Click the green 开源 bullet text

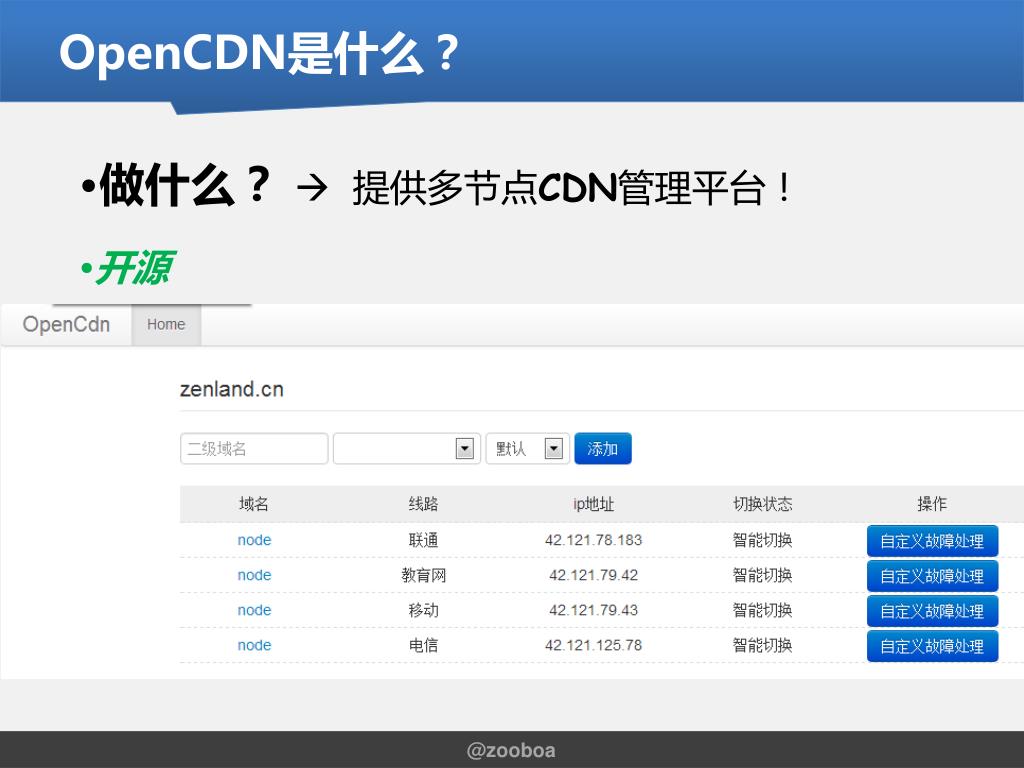click(x=135, y=268)
